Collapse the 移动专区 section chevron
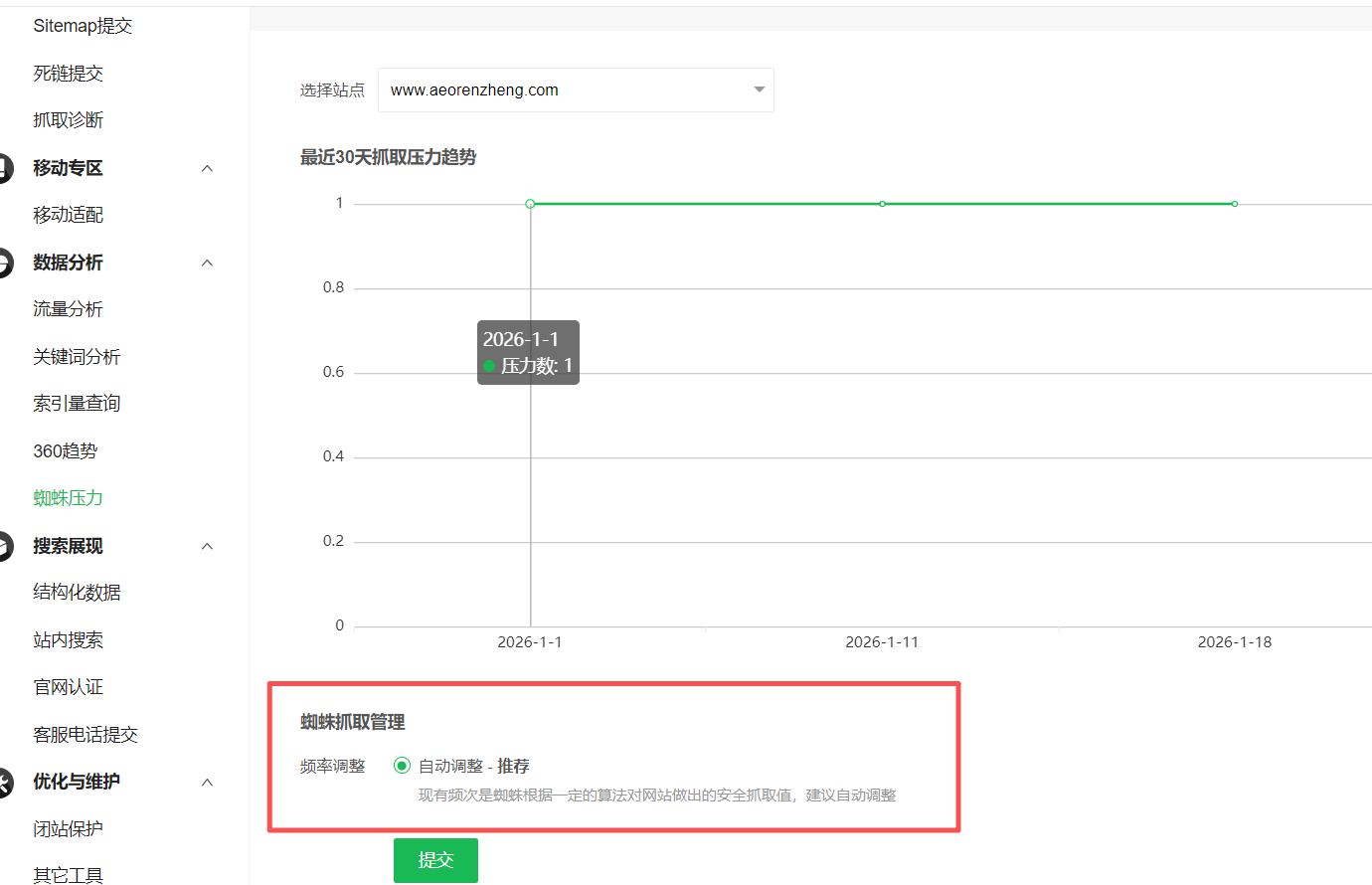1372x885 pixels. [x=207, y=168]
